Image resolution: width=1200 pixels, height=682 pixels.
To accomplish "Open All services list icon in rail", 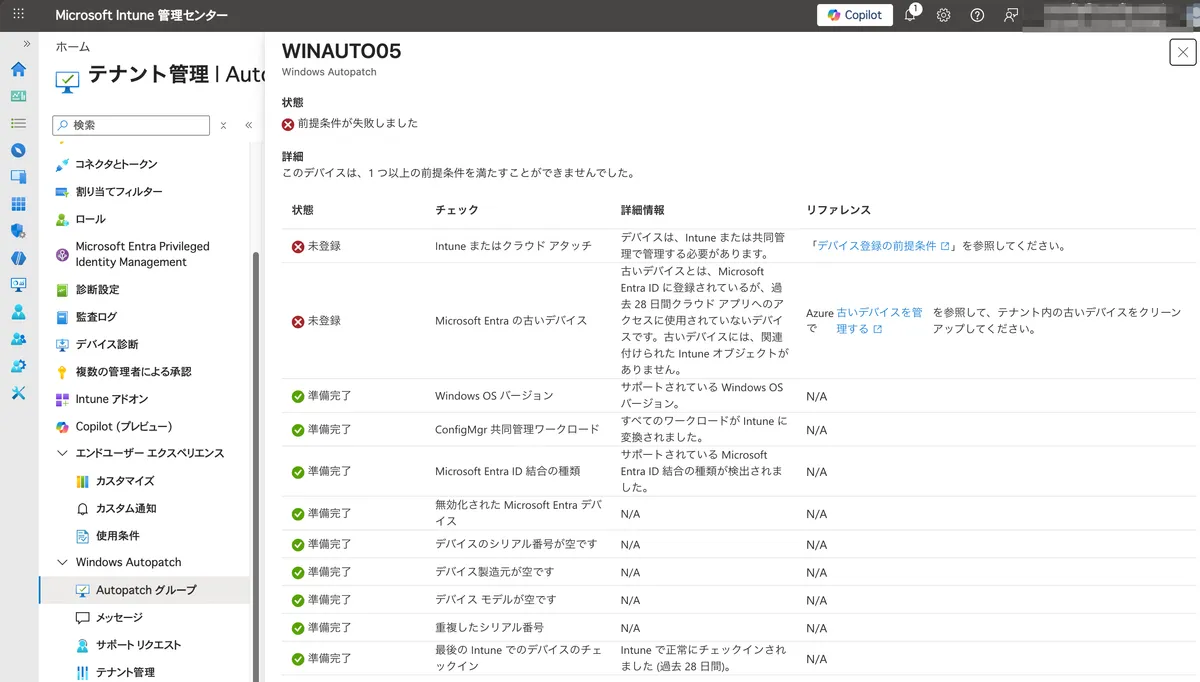I will 18,123.
